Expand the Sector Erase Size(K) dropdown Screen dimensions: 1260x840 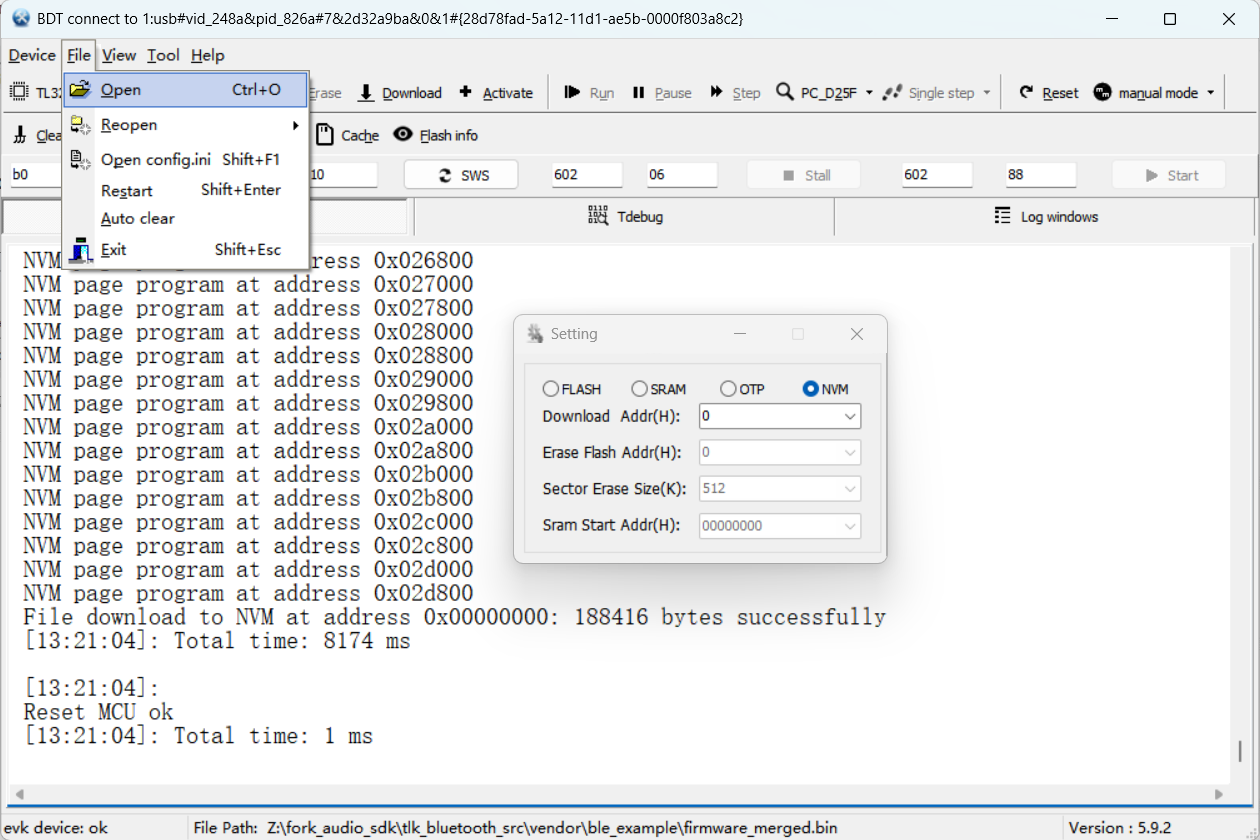click(850, 489)
